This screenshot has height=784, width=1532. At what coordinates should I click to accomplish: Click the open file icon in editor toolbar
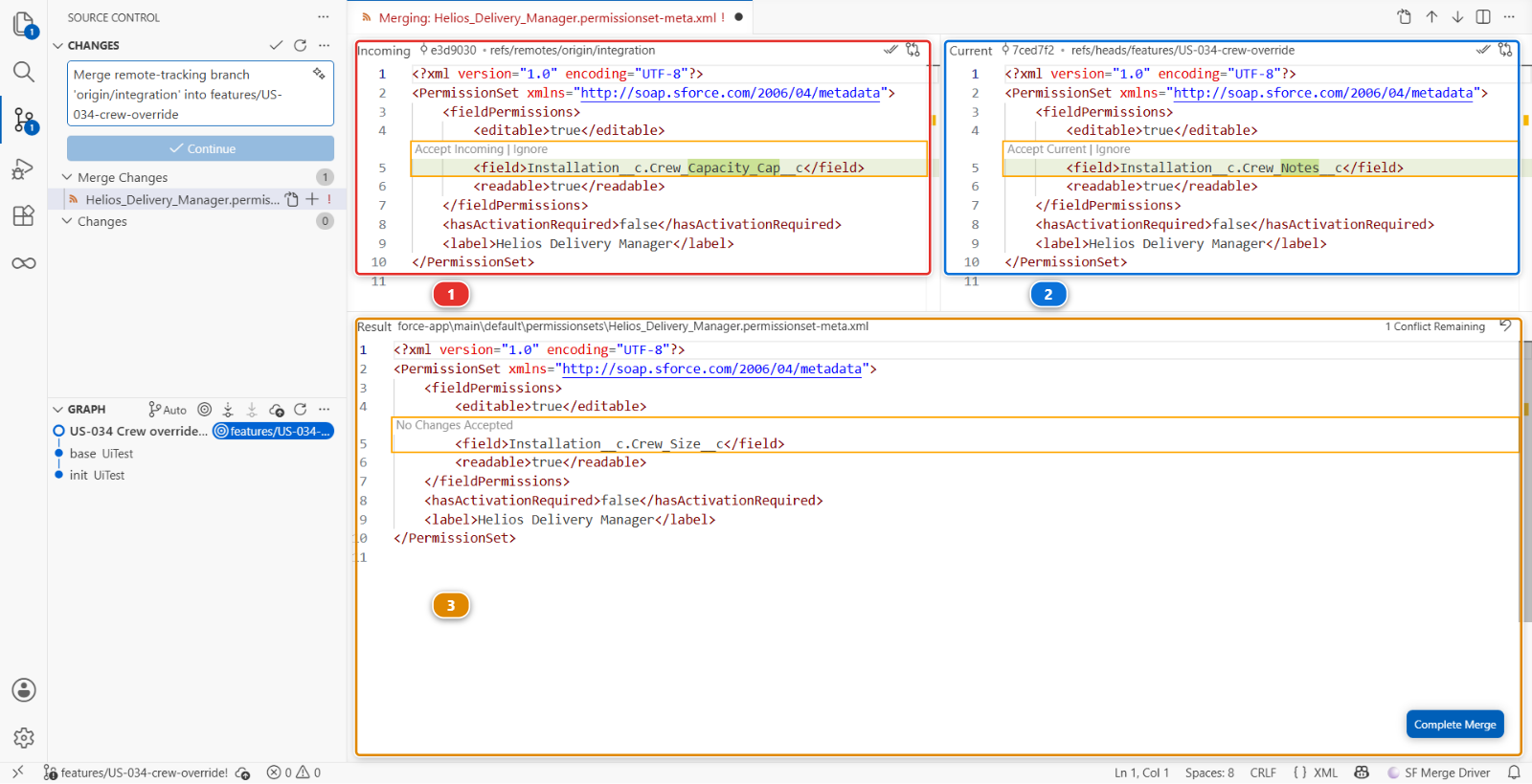pos(1405,16)
